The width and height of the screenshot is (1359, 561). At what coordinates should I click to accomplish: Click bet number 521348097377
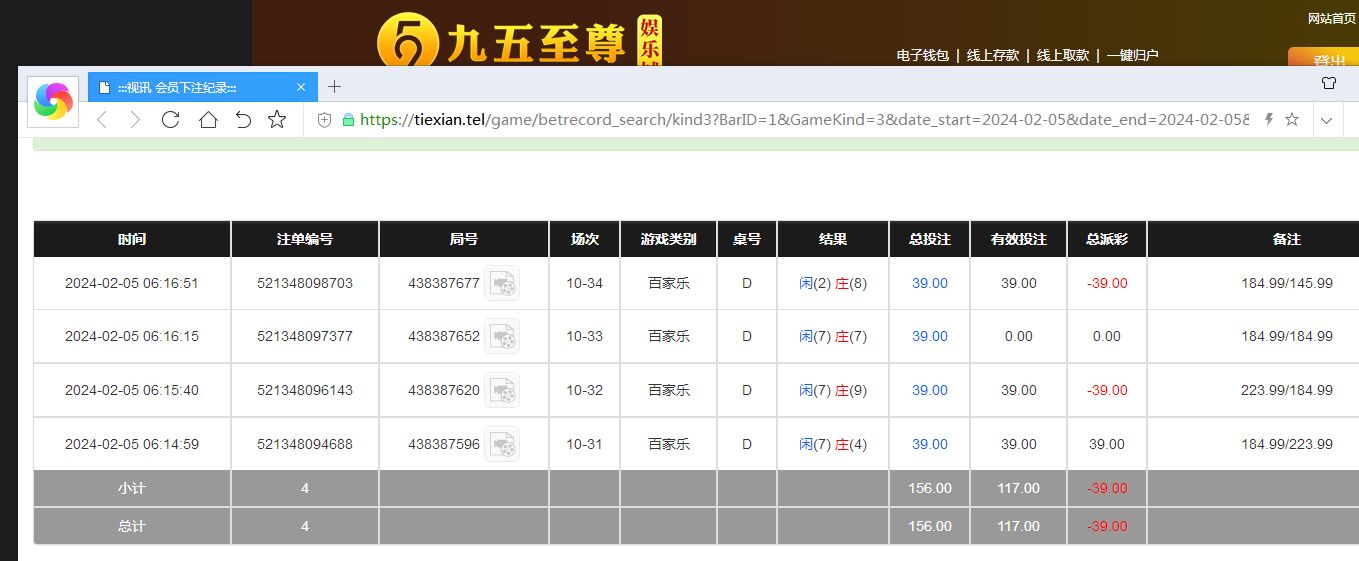[305, 336]
